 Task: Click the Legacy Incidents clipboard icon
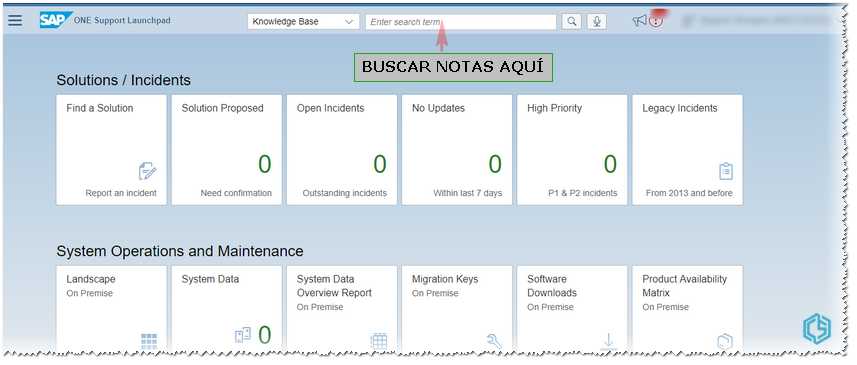[x=725, y=172]
